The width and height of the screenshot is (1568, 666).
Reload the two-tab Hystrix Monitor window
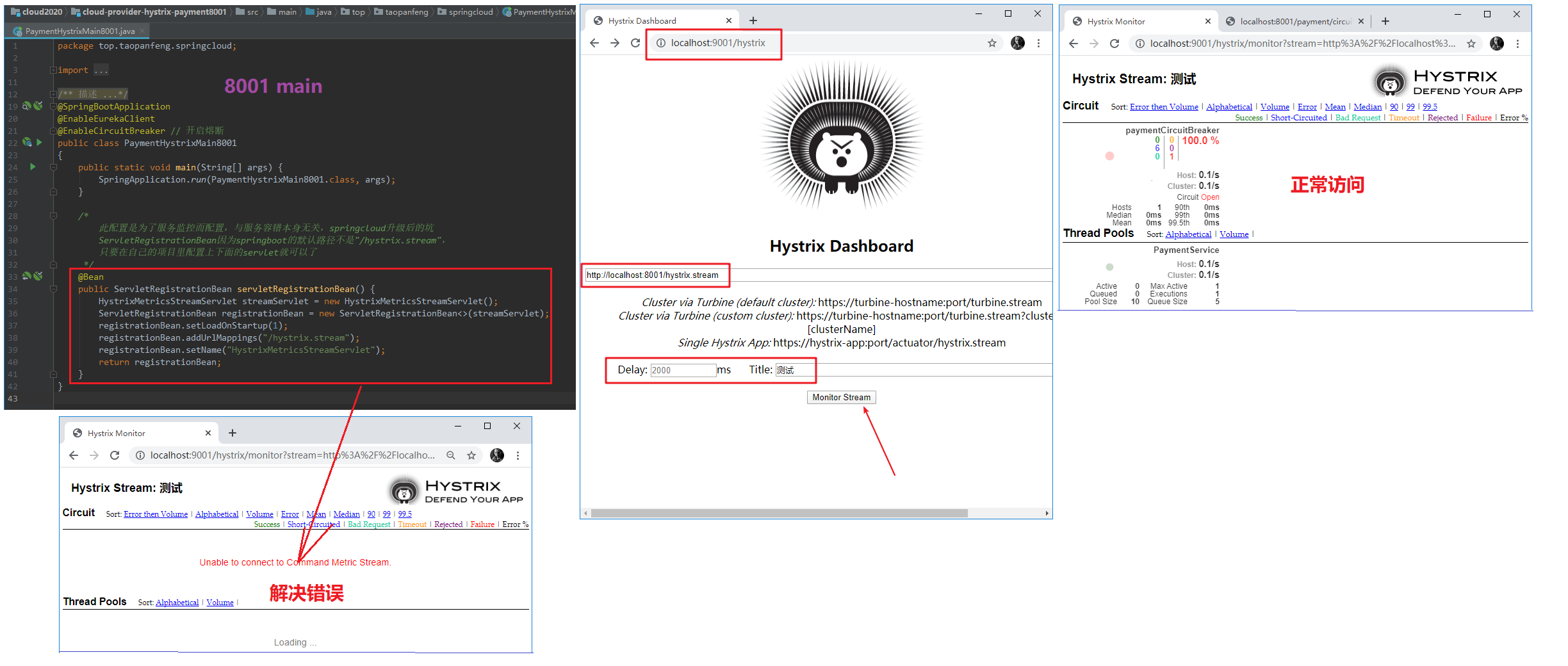pos(1115,44)
